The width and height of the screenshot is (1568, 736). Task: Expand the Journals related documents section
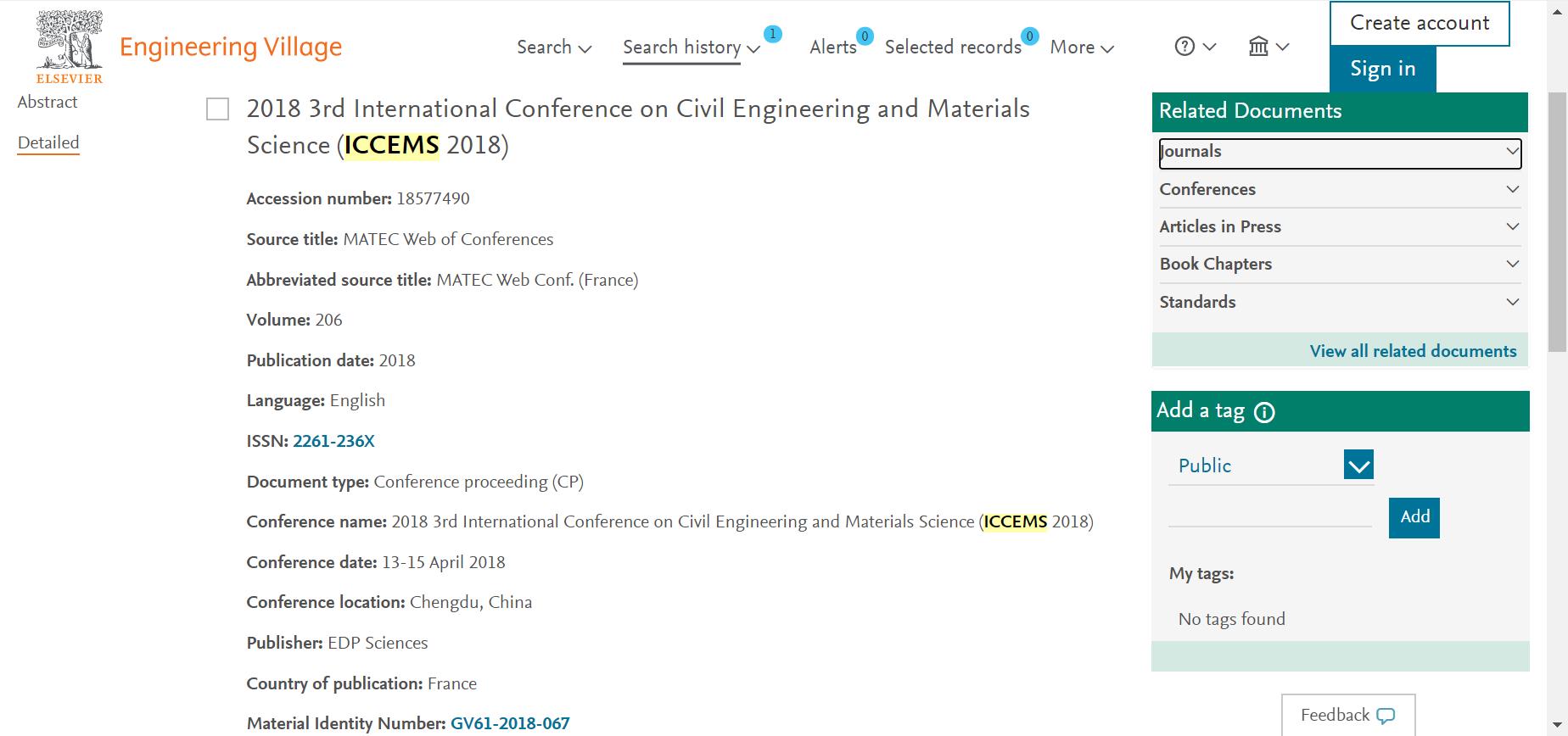coord(1341,153)
